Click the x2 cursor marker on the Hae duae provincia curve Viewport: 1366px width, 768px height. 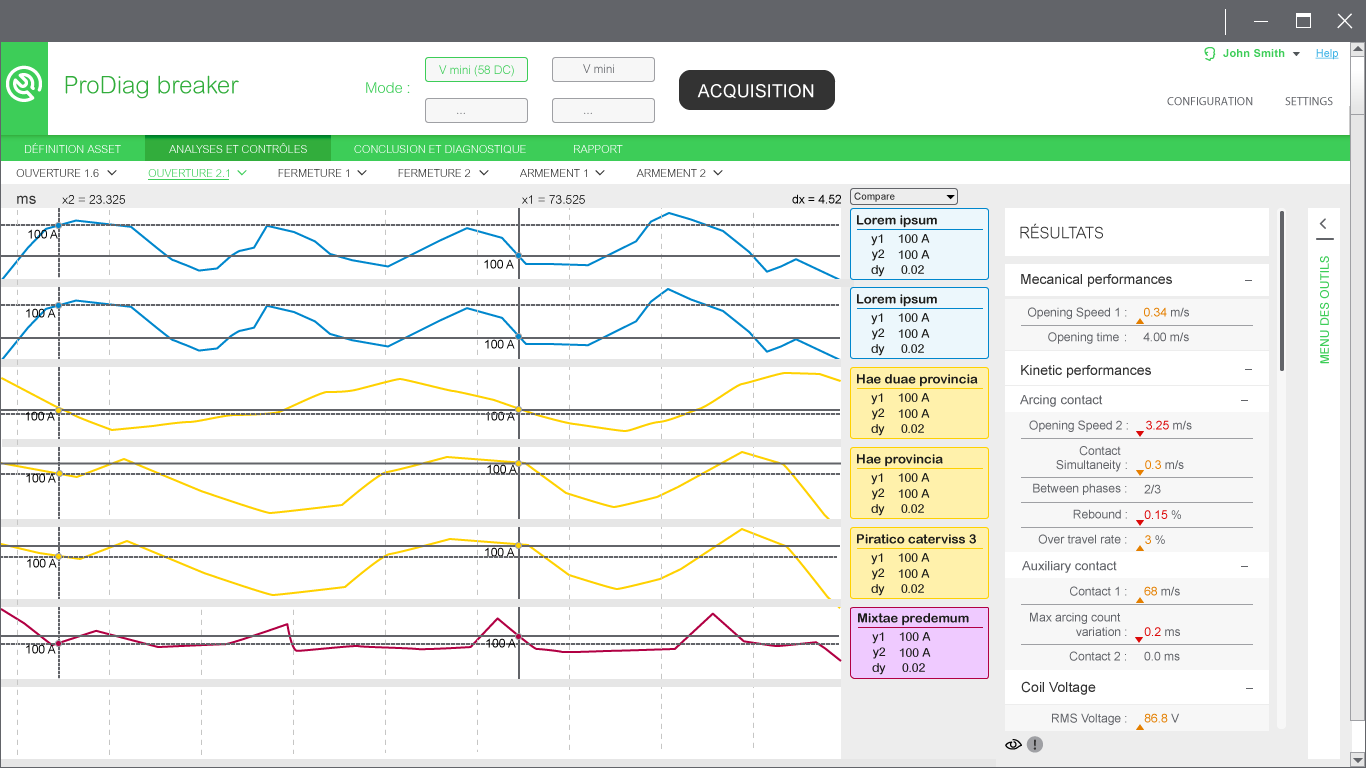(x=58, y=410)
